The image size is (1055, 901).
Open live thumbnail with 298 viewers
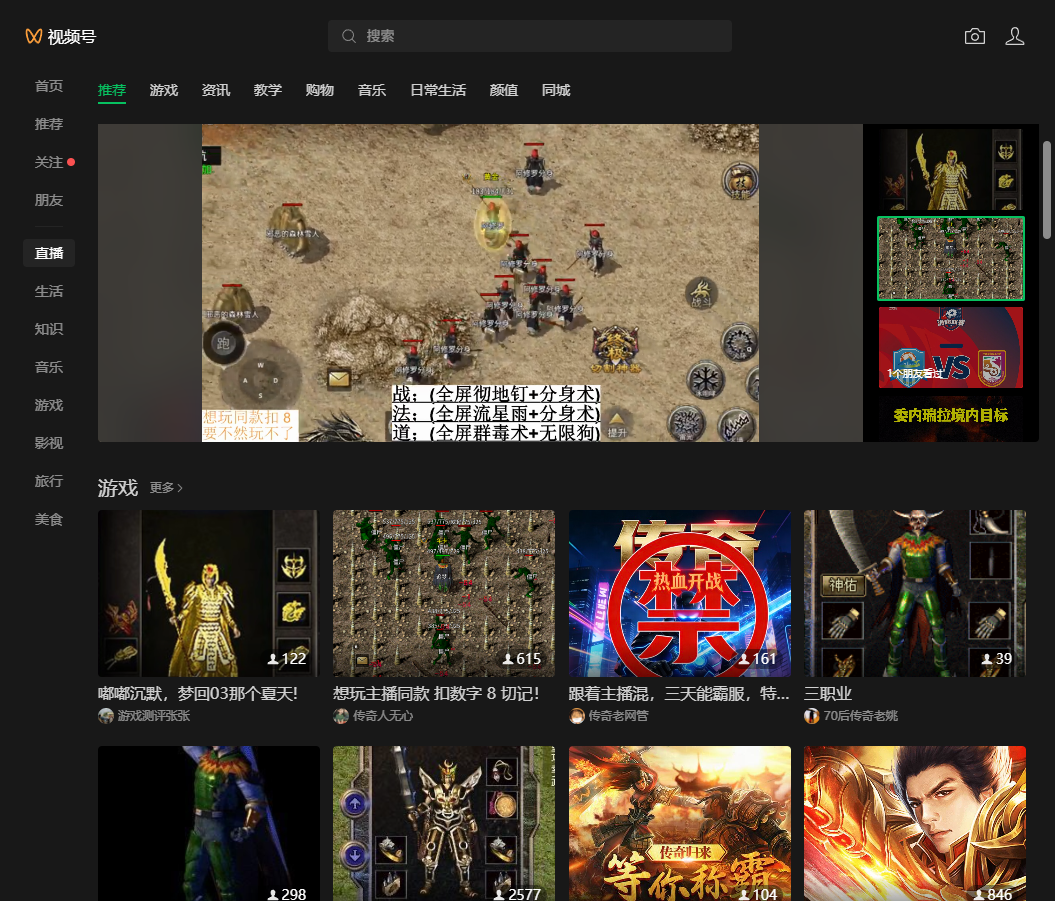pyautogui.click(x=209, y=823)
